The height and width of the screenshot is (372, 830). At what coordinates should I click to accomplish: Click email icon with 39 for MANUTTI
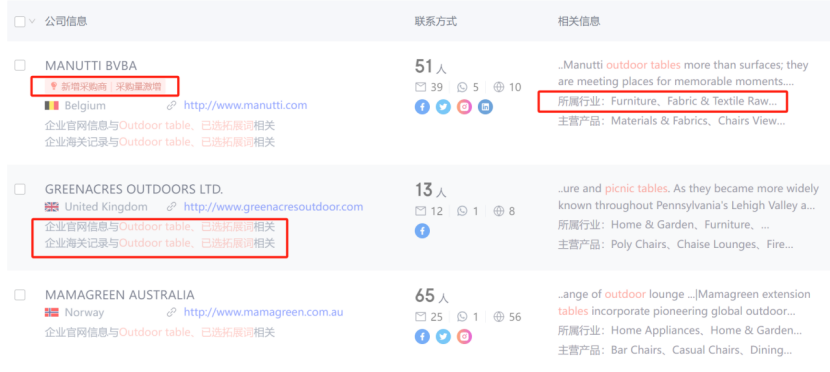click(x=420, y=87)
